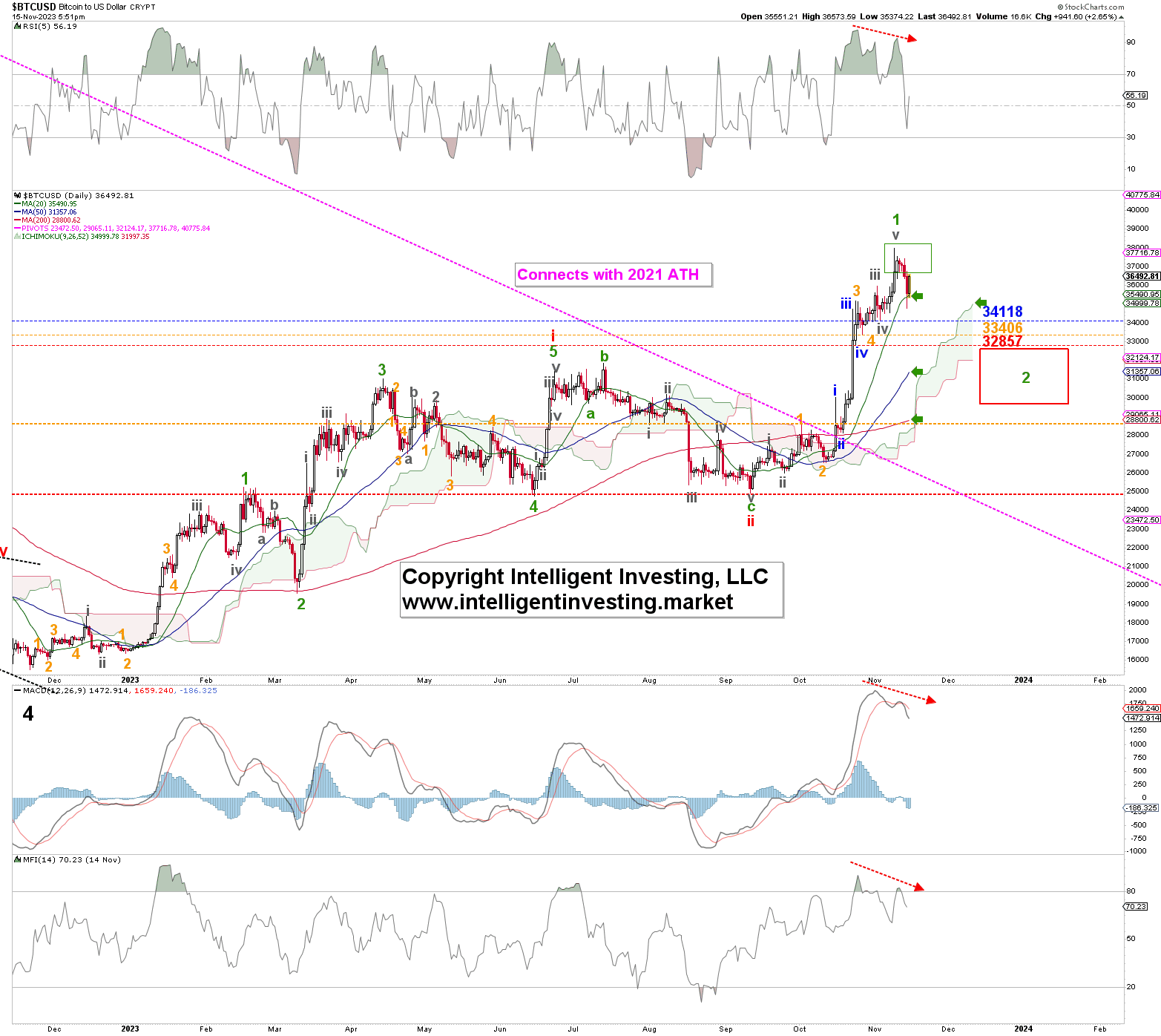This screenshot has height=1036, width=1161.
Task: Select the green box at wave 1 top
Action: (907, 258)
